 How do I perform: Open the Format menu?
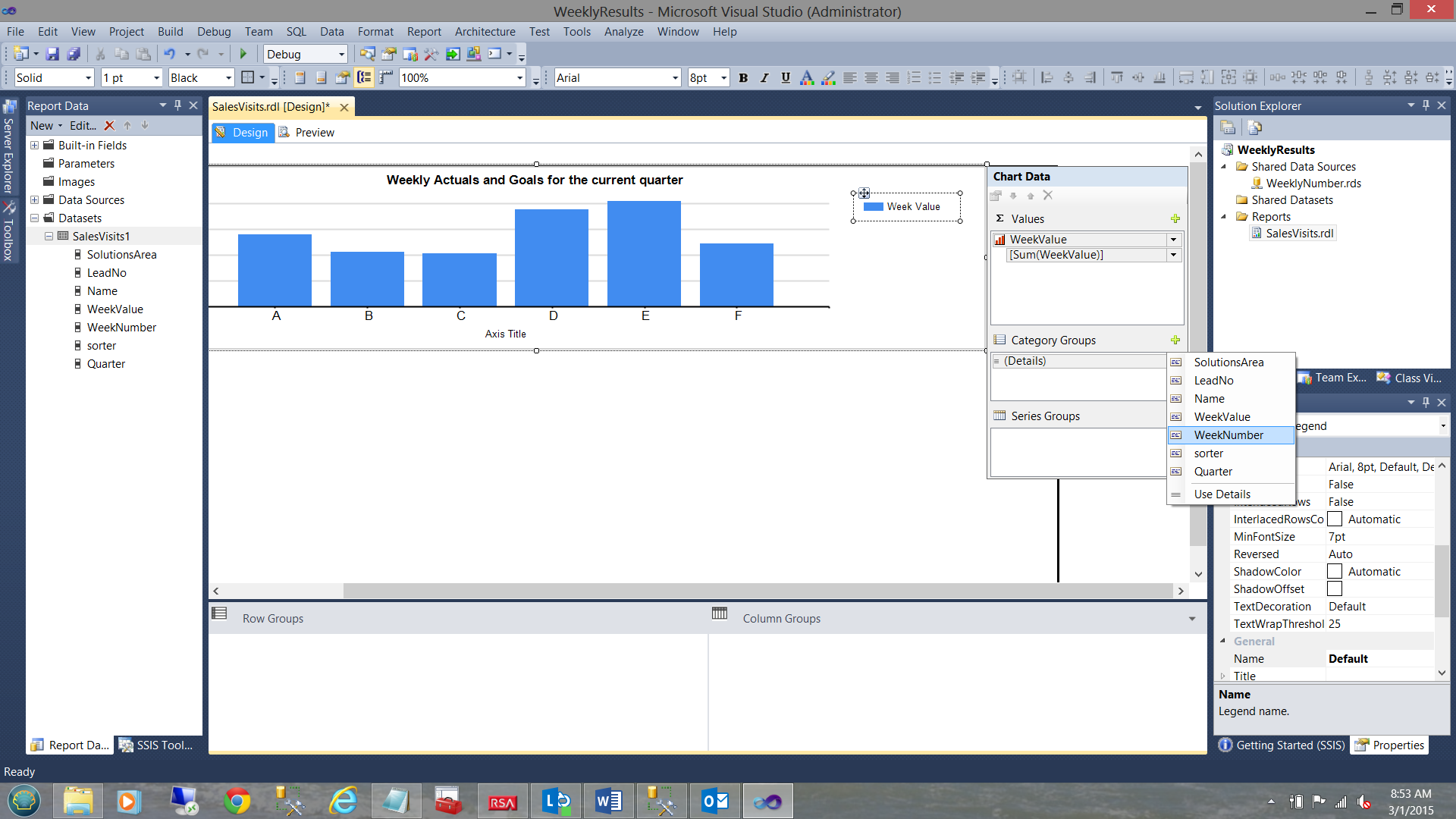(x=375, y=32)
